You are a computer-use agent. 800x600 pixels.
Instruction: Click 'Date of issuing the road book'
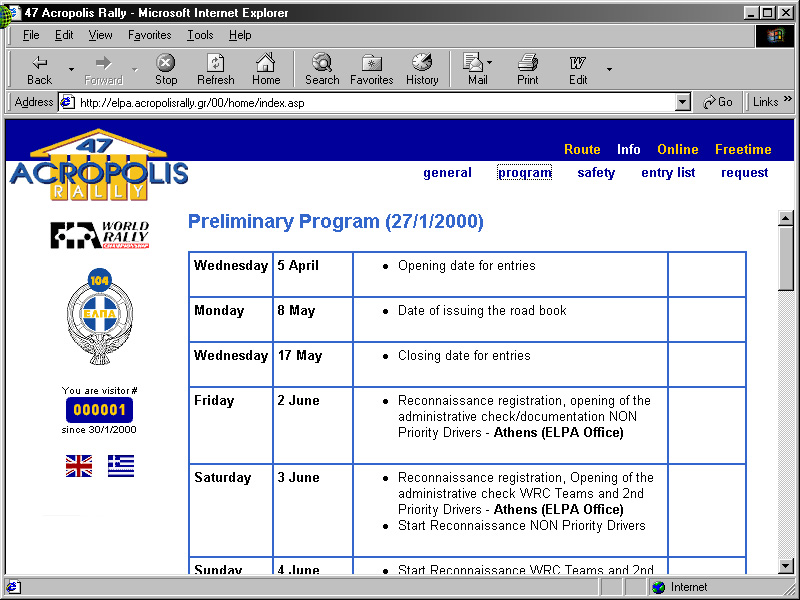[x=482, y=311]
